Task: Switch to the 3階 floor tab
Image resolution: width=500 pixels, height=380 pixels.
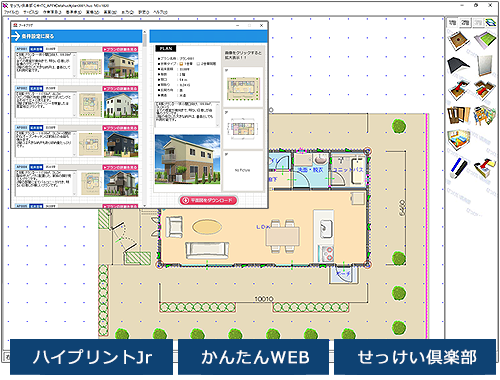Action: pos(478,23)
